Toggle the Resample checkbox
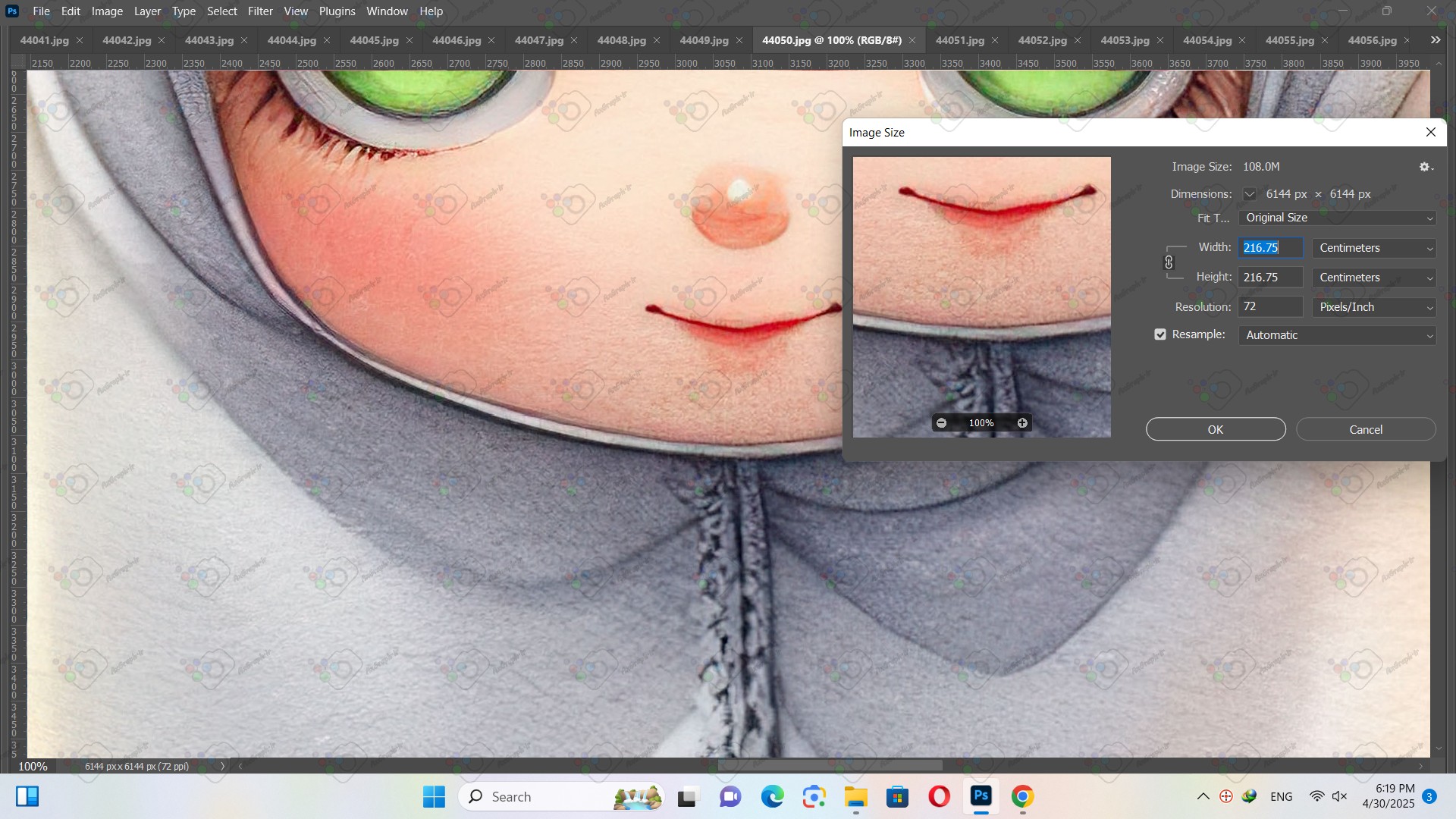 (x=1160, y=334)
